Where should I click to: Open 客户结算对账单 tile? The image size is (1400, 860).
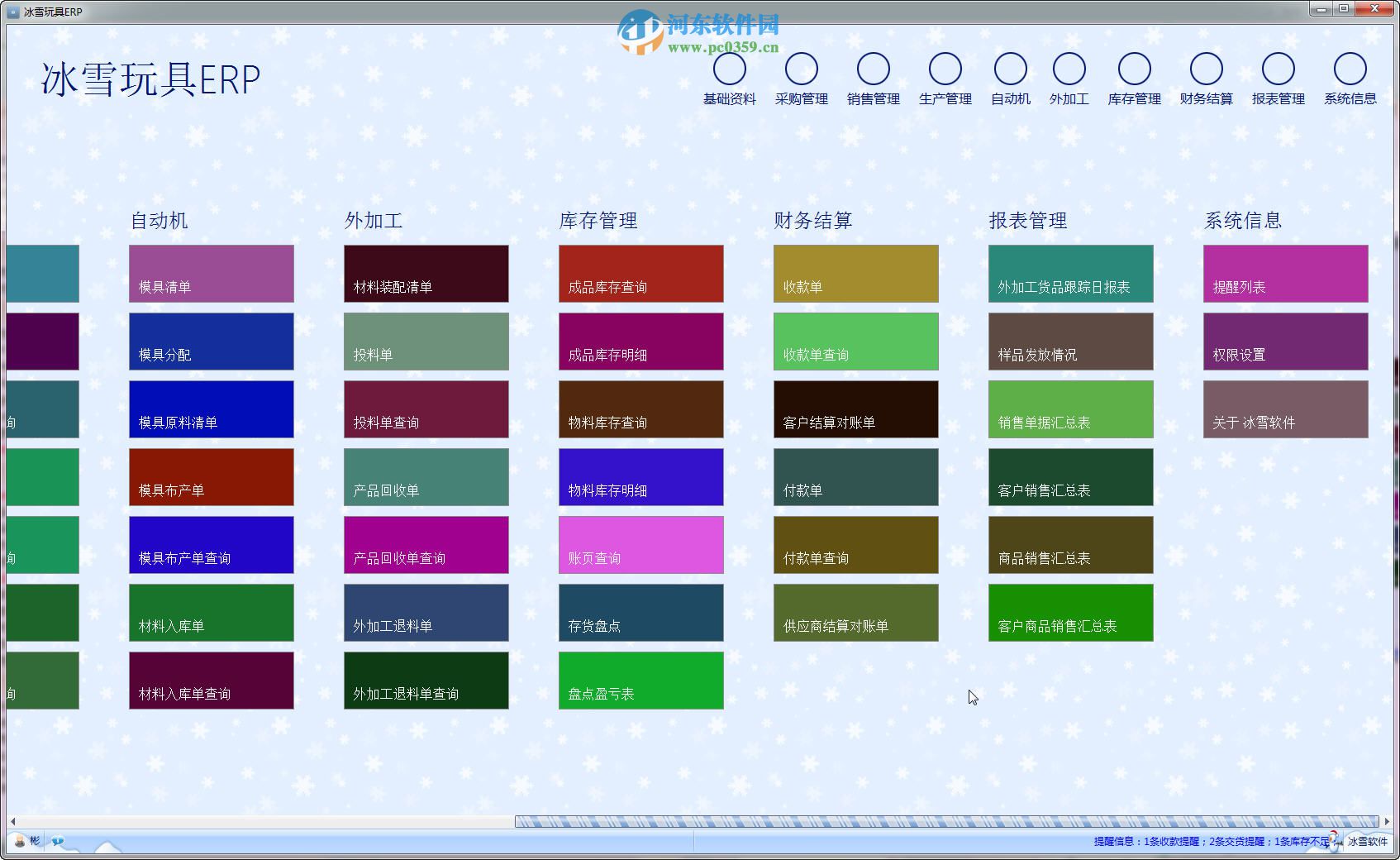click(x=856, y=409)
